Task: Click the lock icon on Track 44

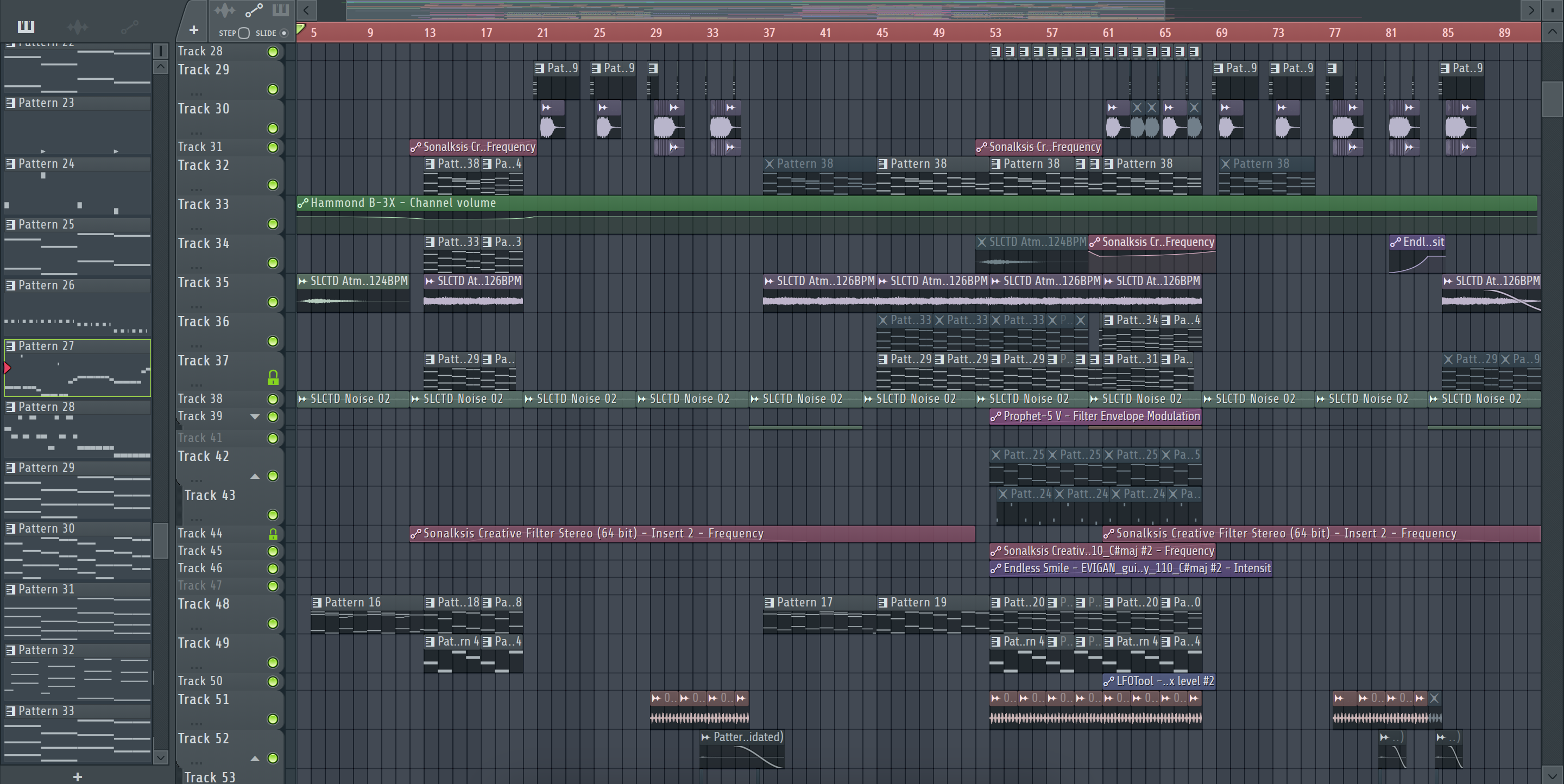Action: 273,534
